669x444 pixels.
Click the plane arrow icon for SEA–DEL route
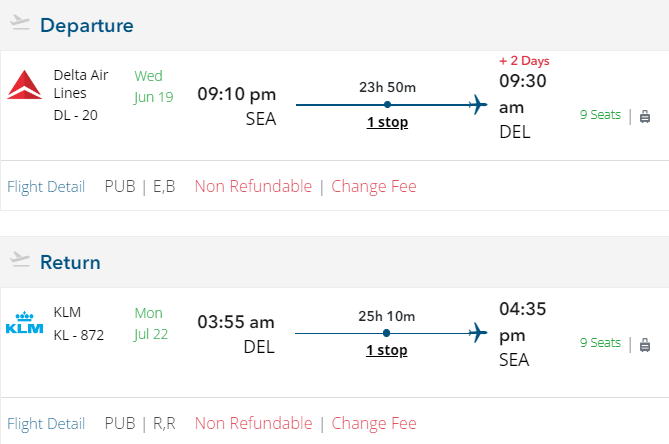pos(477,104)
